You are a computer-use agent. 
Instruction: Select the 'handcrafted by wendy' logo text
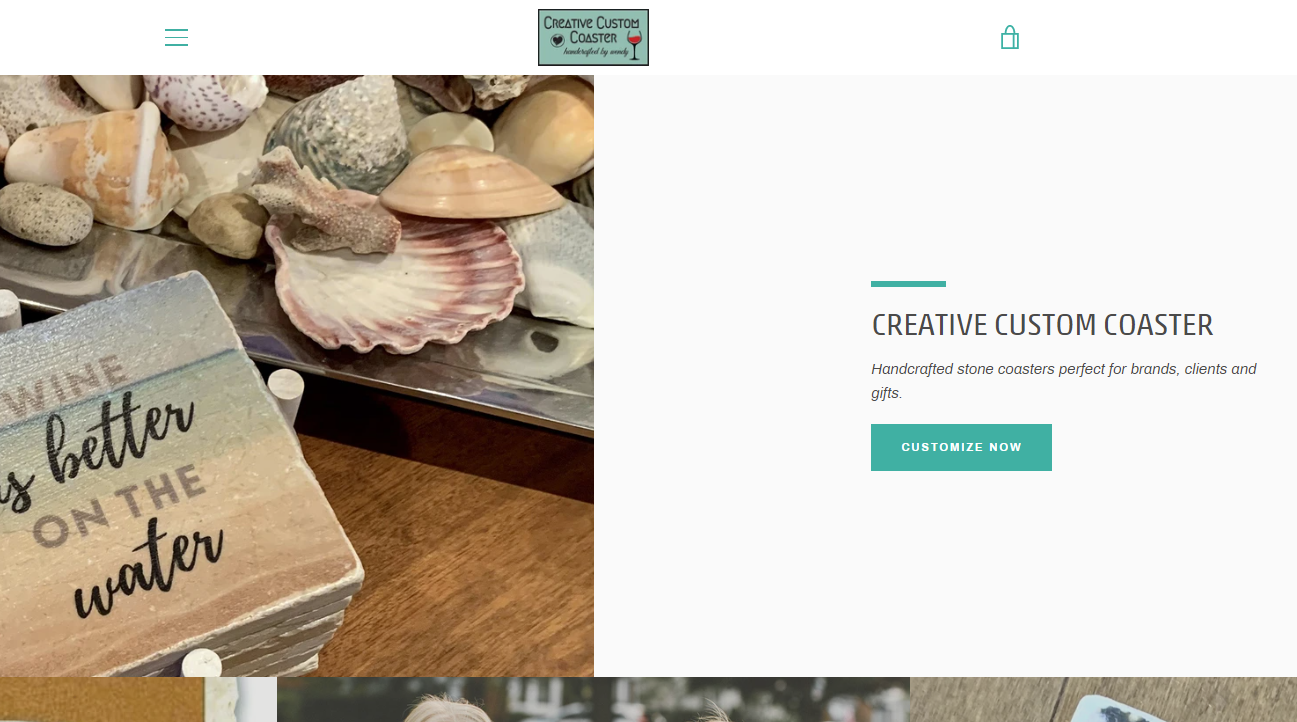tap(595, 51)
